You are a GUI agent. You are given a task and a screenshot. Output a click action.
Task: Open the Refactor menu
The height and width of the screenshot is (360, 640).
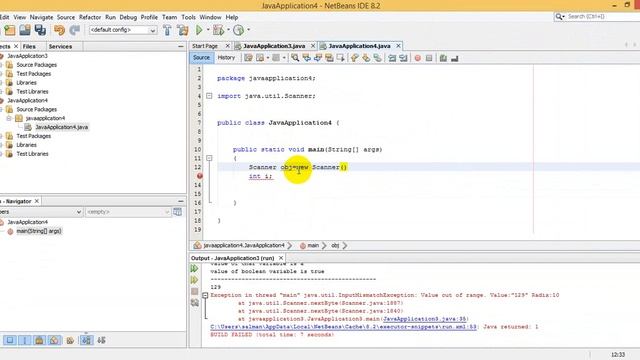(90, 17)
